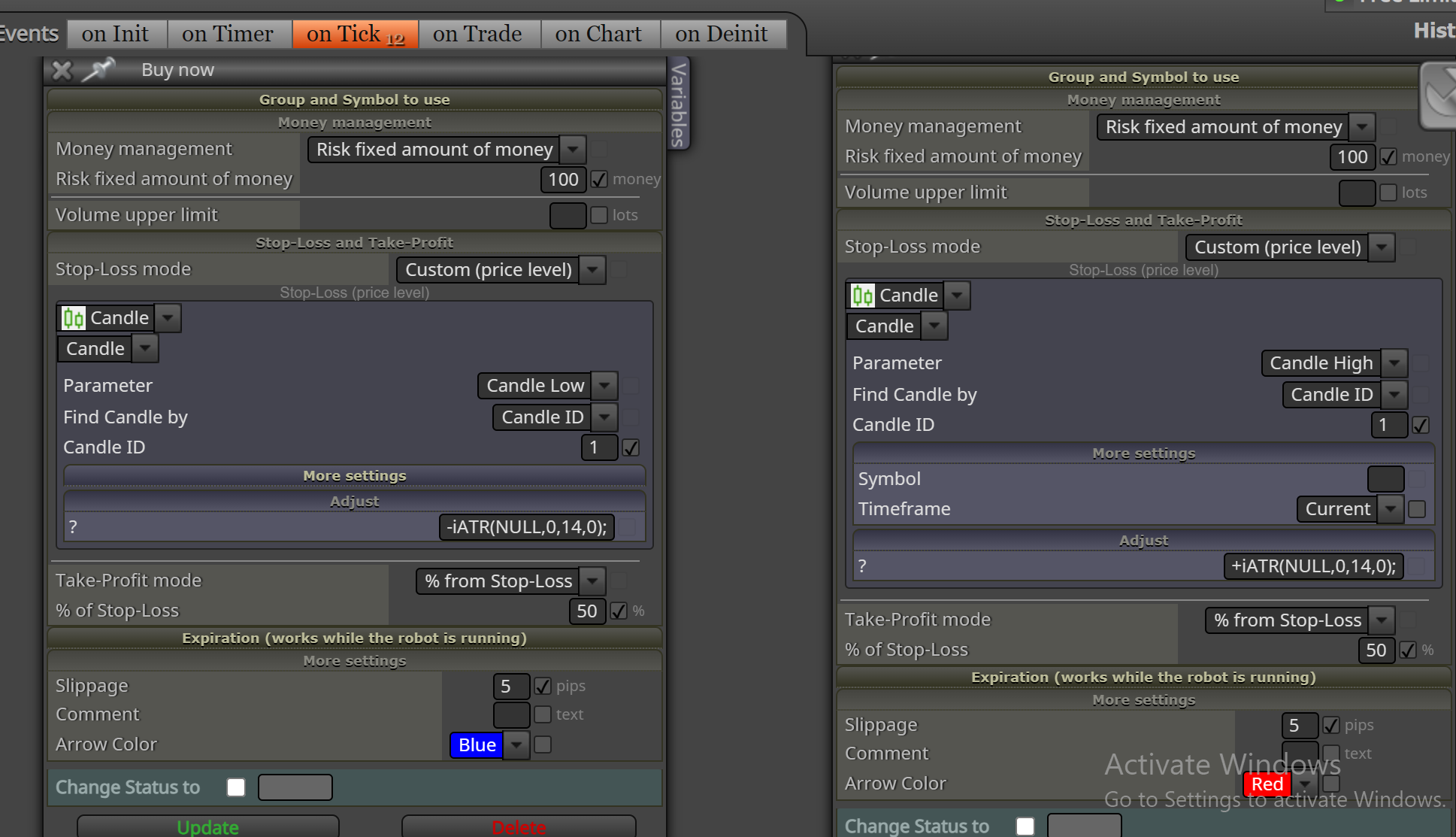Toggle left % of Stop-Loss checkbox

coord(619,611)
